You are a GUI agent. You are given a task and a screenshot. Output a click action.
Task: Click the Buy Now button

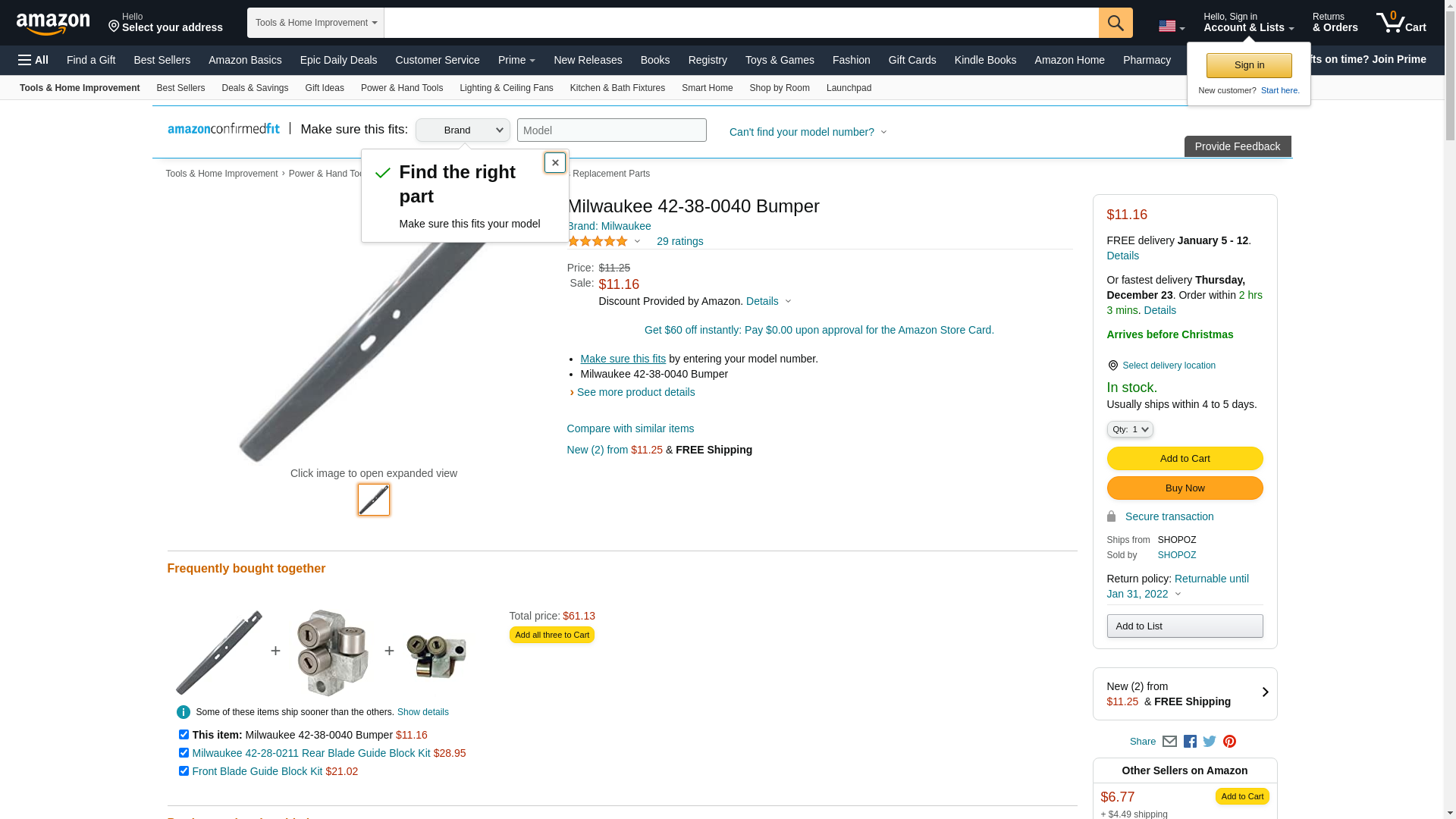coord(1185,488)
